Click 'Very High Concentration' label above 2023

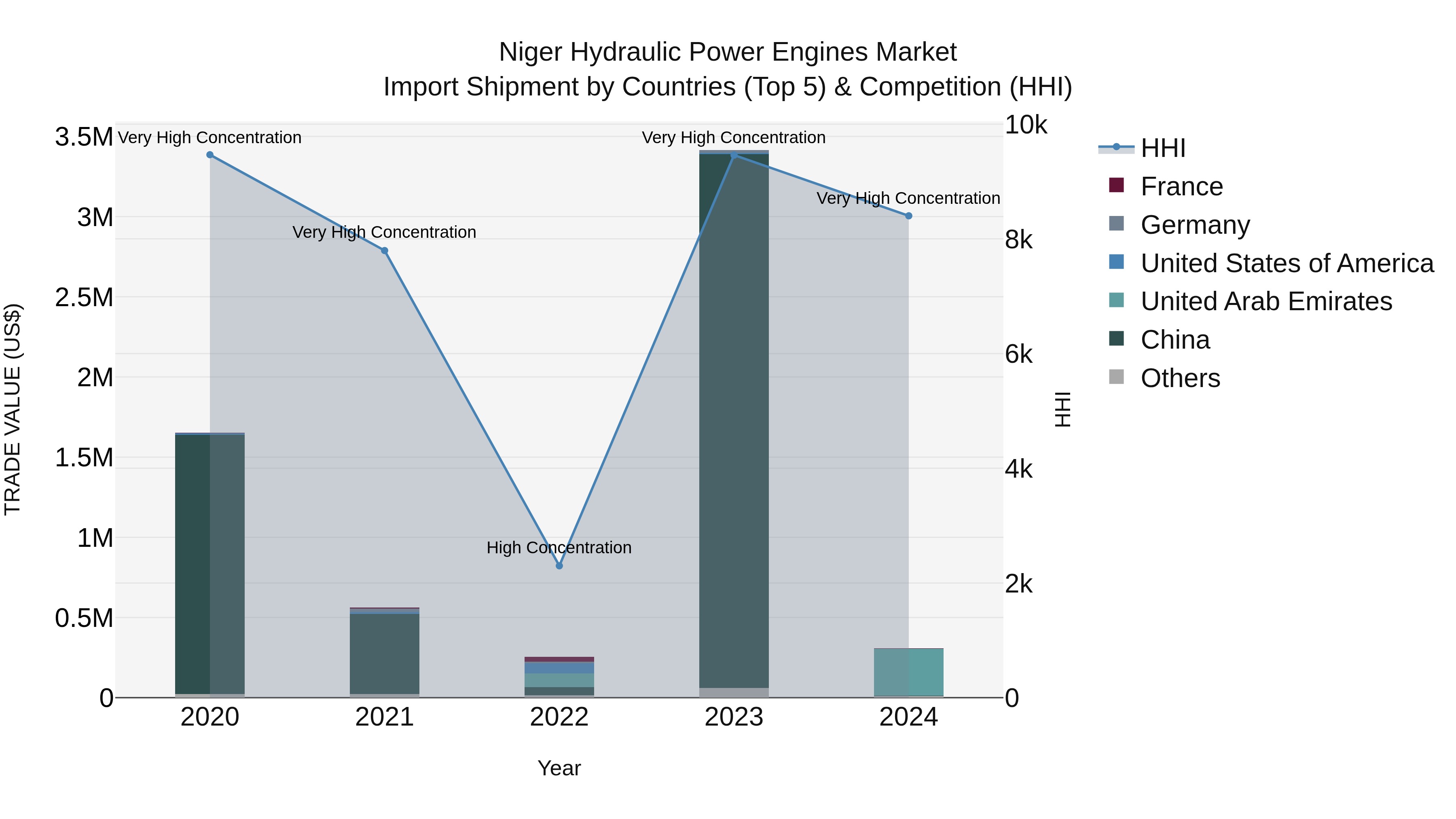[x=734, y=138]
